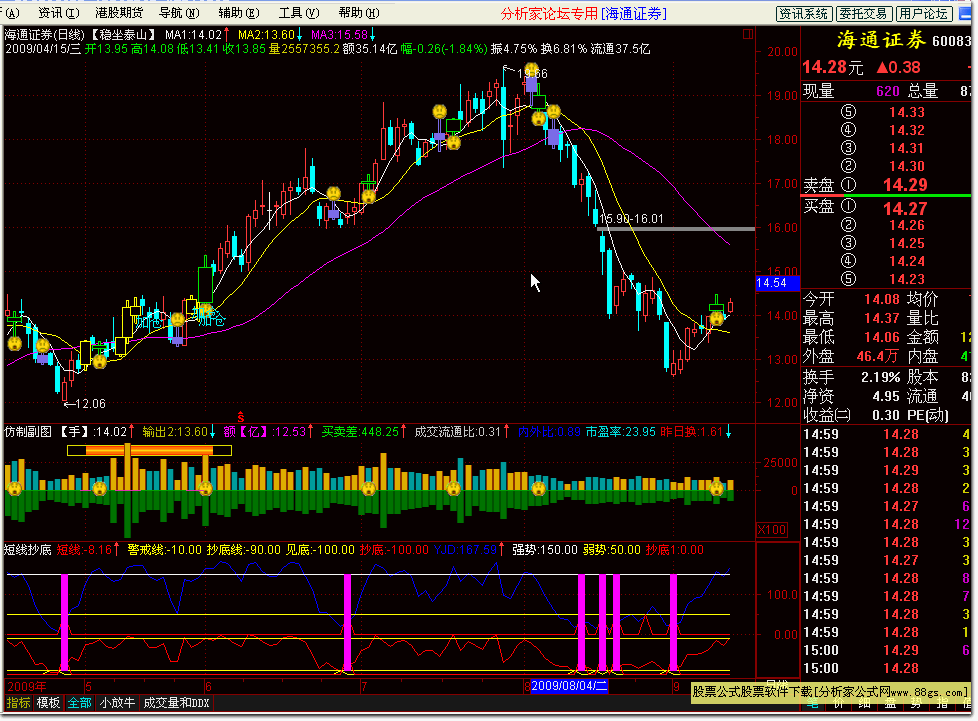Click the 仿制副图 indicator label
978x721 pixels.
[28, 432]
